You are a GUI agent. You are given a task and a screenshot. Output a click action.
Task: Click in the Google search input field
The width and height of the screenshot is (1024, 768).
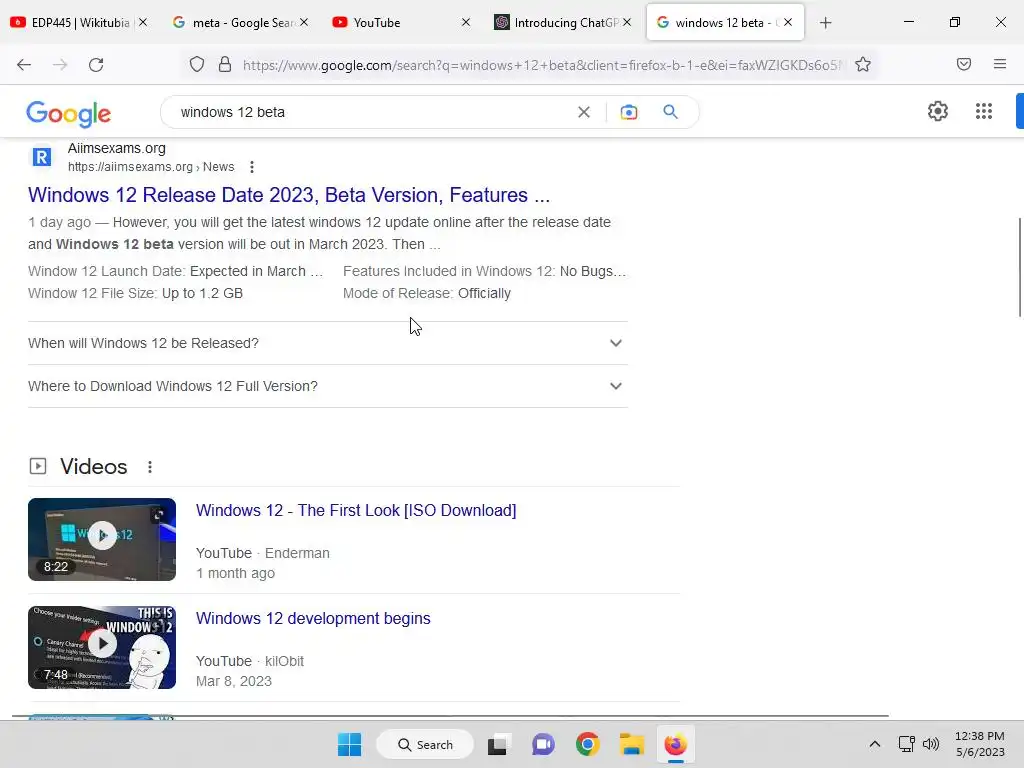click(x=372, y=112)
